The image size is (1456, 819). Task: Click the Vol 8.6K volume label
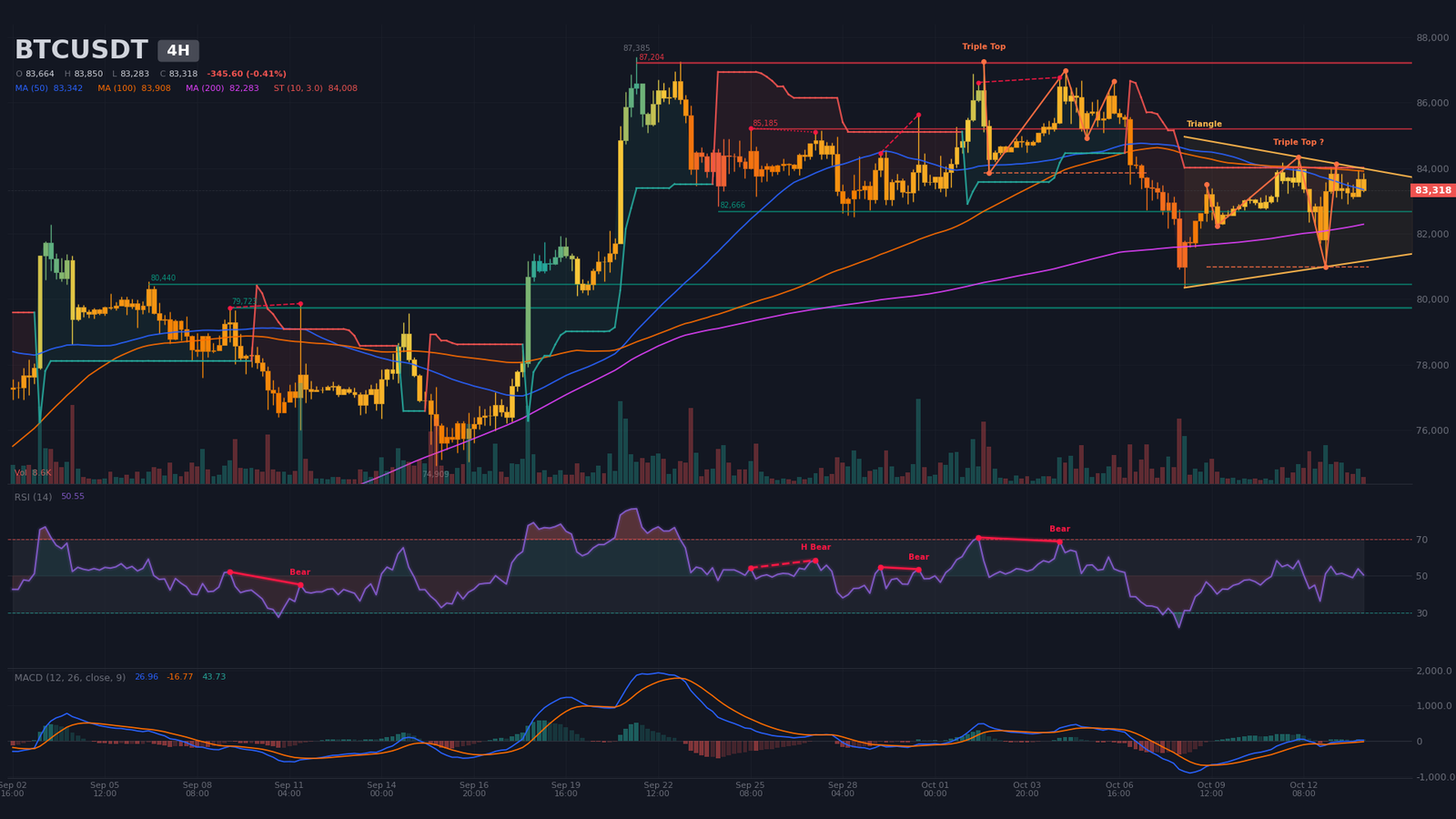click(33, 473)
